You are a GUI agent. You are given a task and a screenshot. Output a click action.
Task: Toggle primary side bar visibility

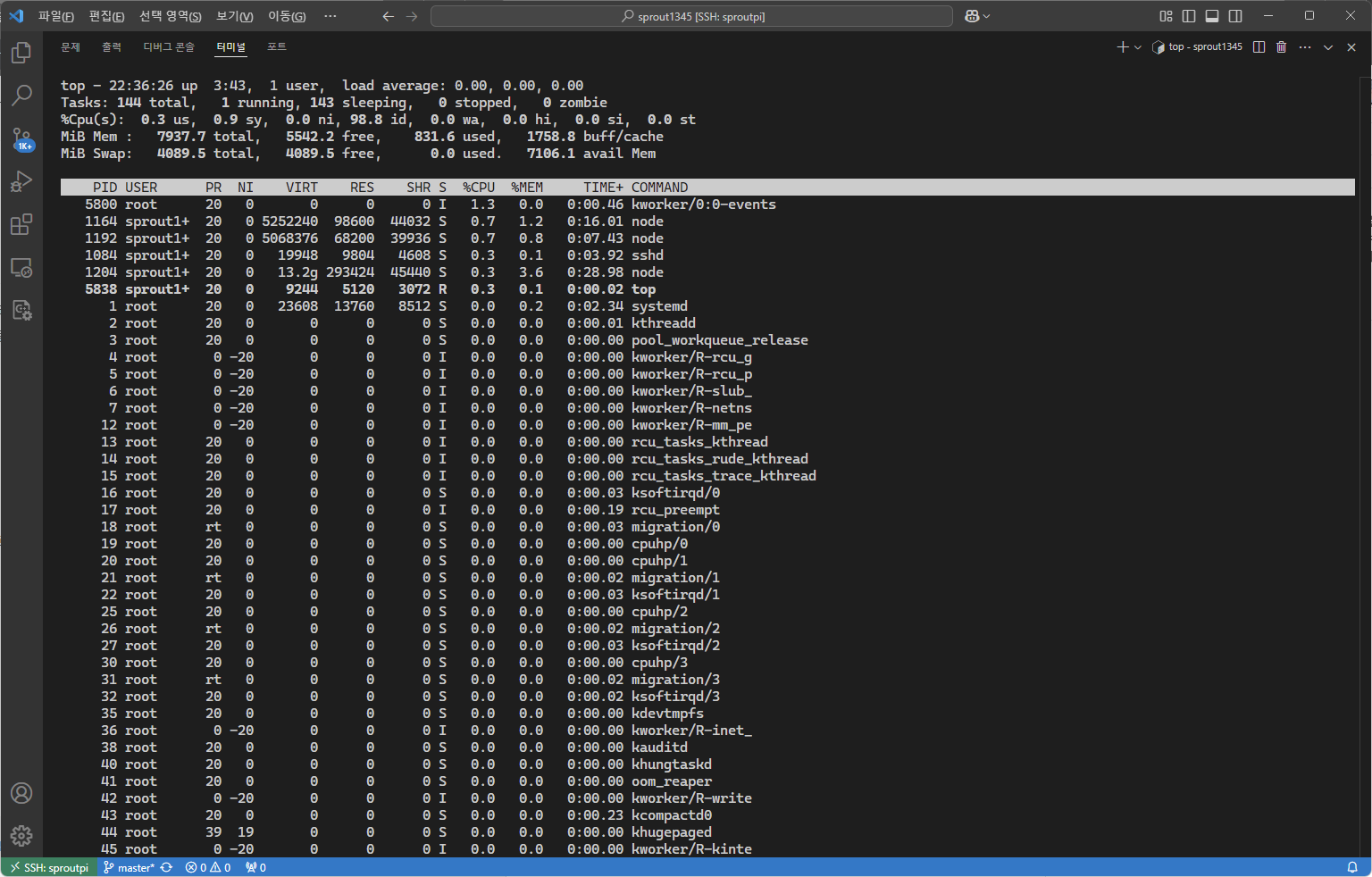[1189, 16]
